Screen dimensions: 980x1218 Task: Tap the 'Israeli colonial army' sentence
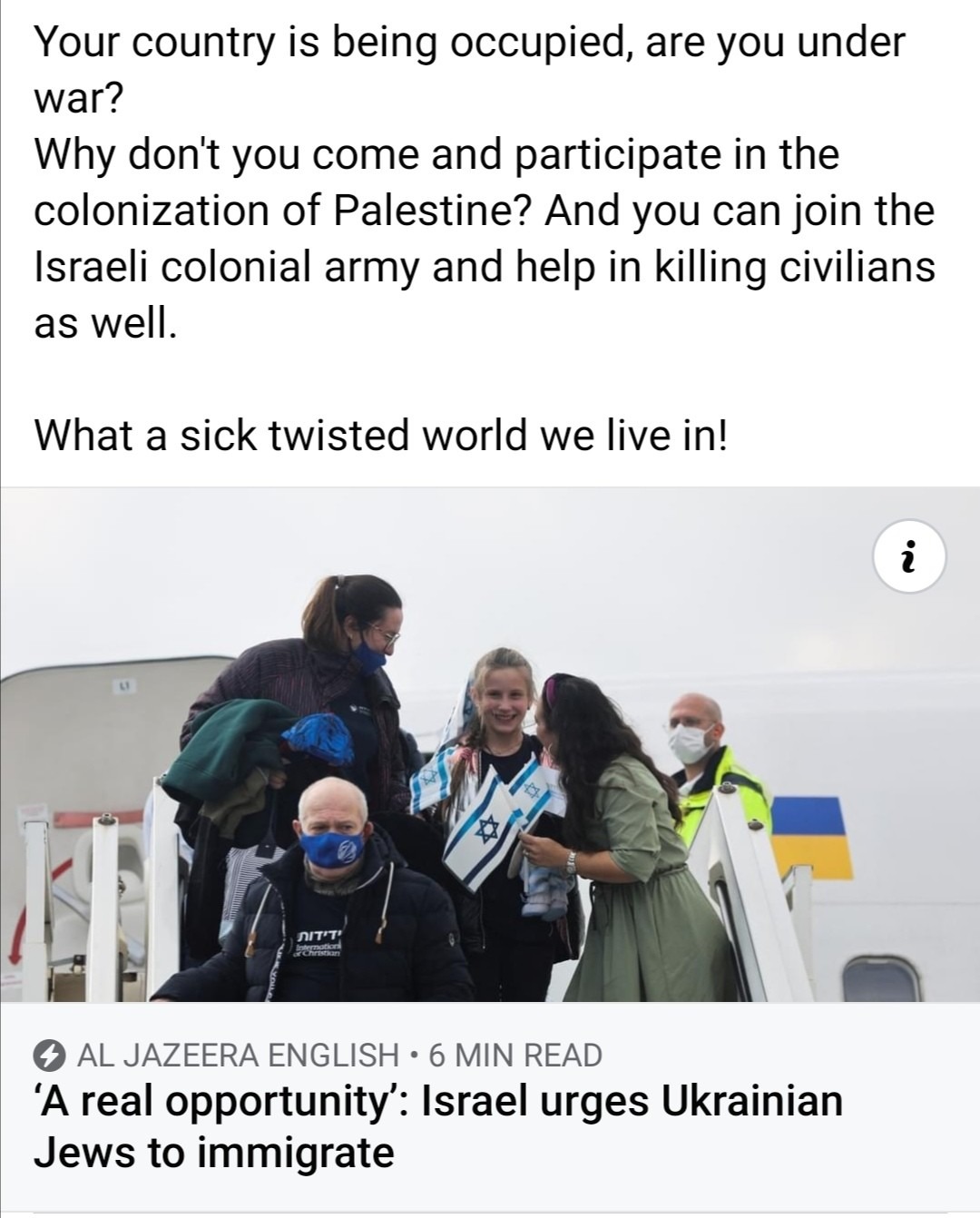coord(485,294)
